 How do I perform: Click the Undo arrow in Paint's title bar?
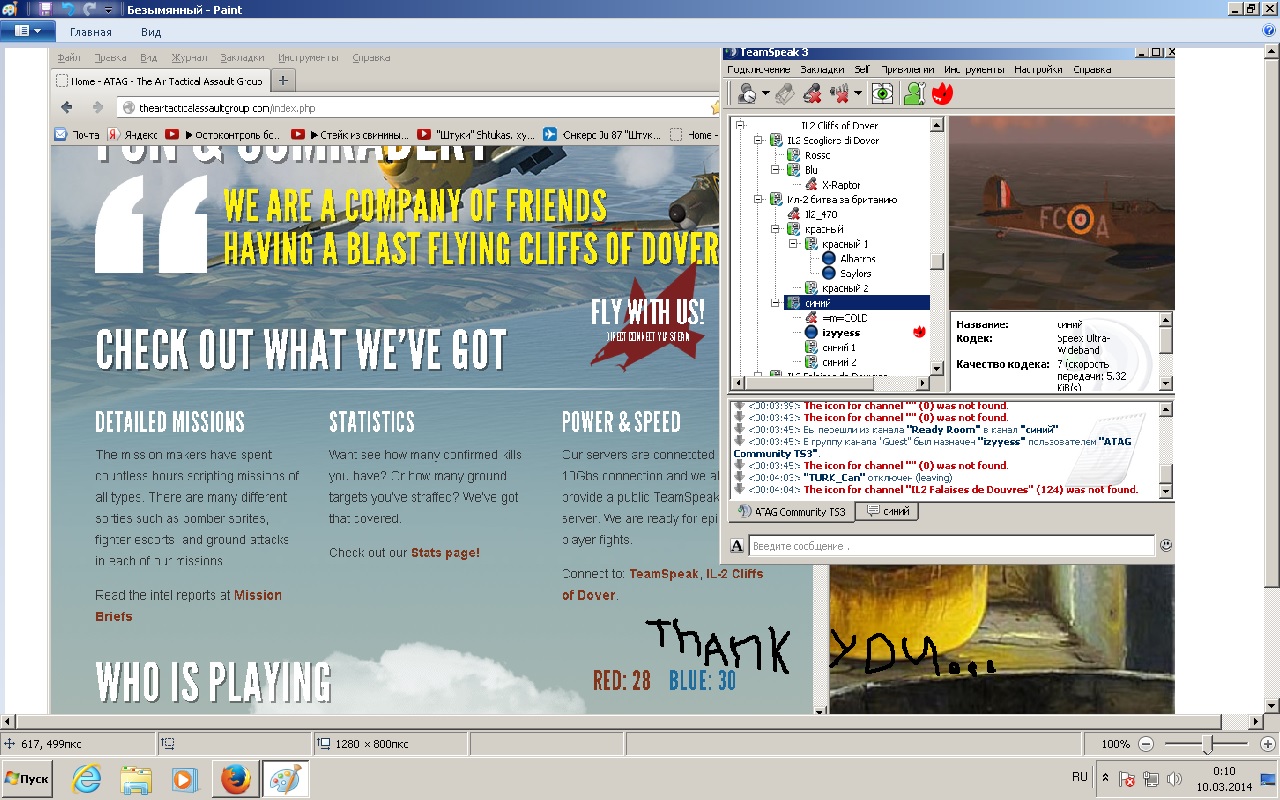(x=68, y=9)
